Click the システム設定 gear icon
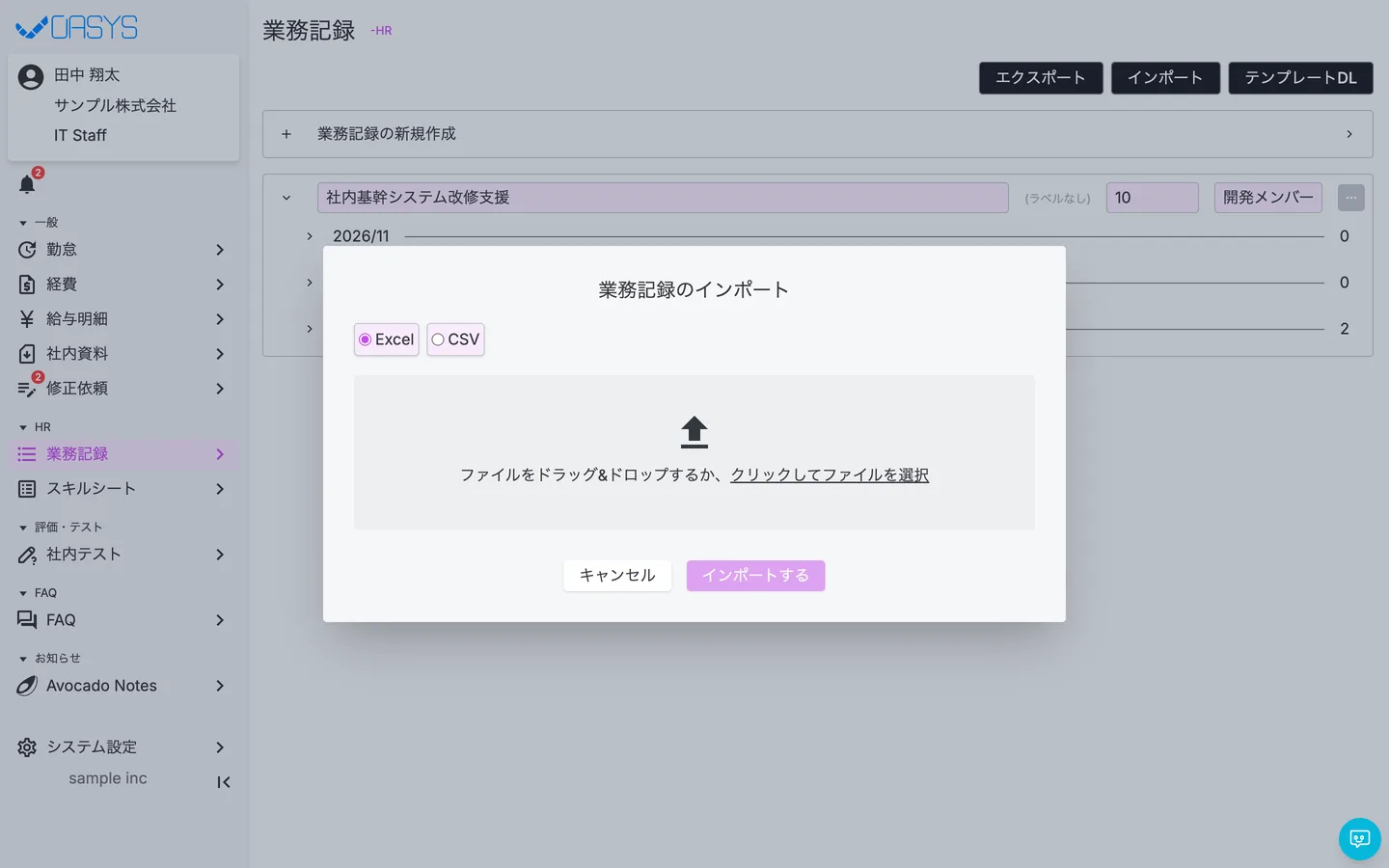The width and height of the screenshot is (1389, 868). click(27, 747)
